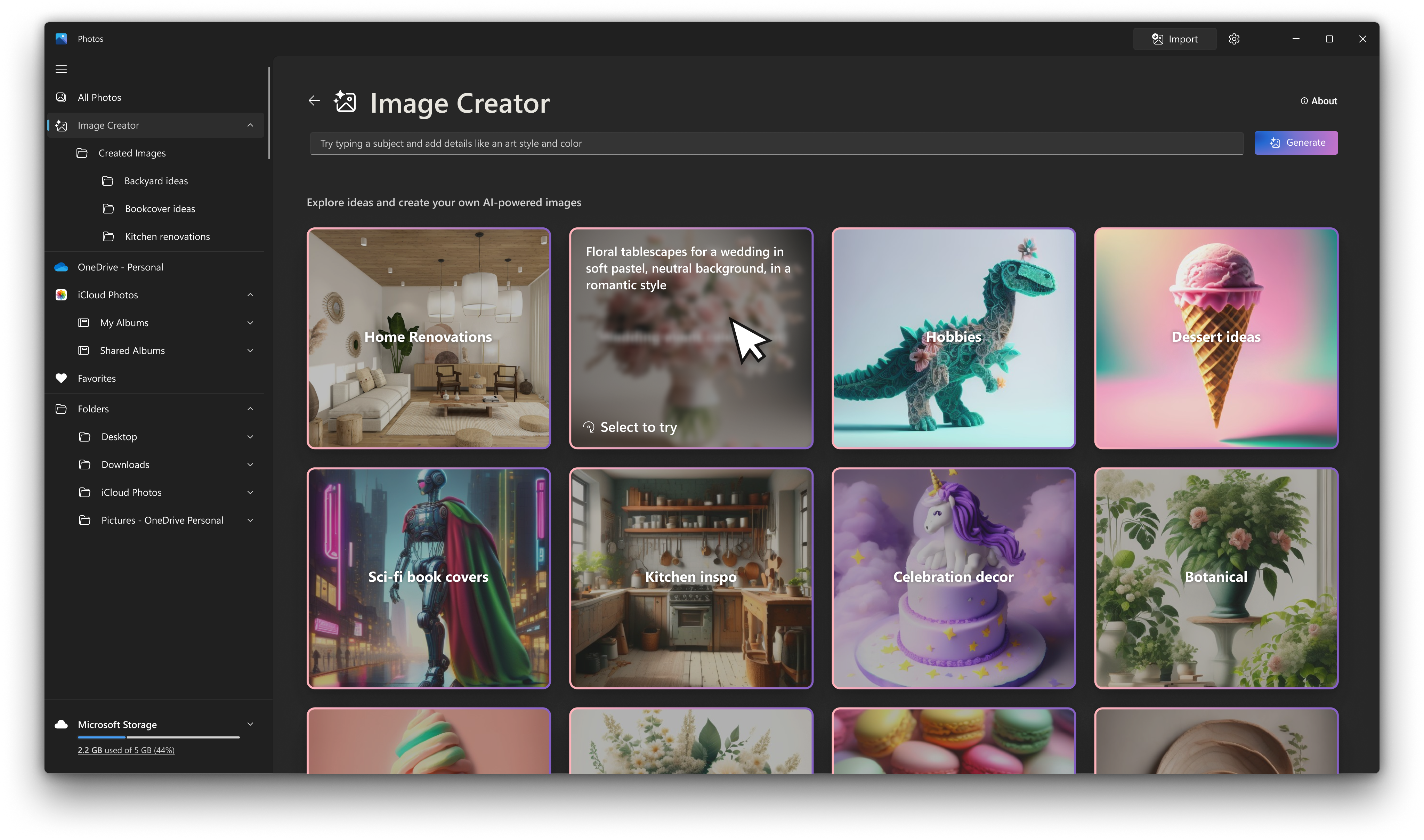Click the Photos app logo icon
Image resolution: width=1424 pixels, height=840 pixels.
click(61, 39)
